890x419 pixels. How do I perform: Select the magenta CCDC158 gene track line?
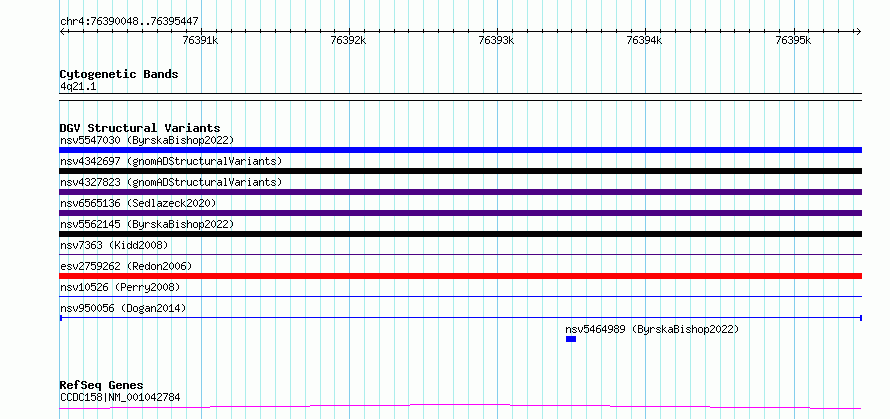tap(460, 406)
